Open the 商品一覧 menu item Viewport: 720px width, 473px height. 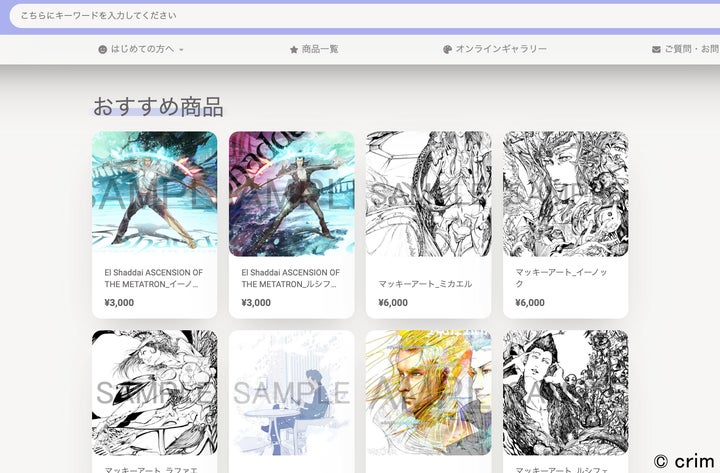click(x=314, y=49)
